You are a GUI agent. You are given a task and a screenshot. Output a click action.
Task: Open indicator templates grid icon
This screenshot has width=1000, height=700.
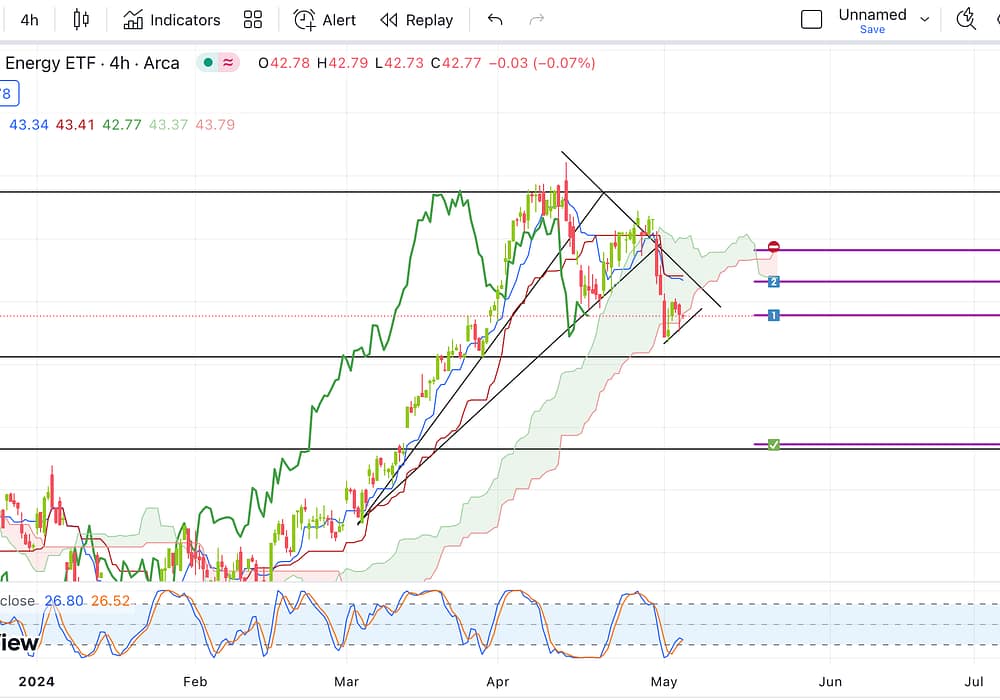pos(253,20)
